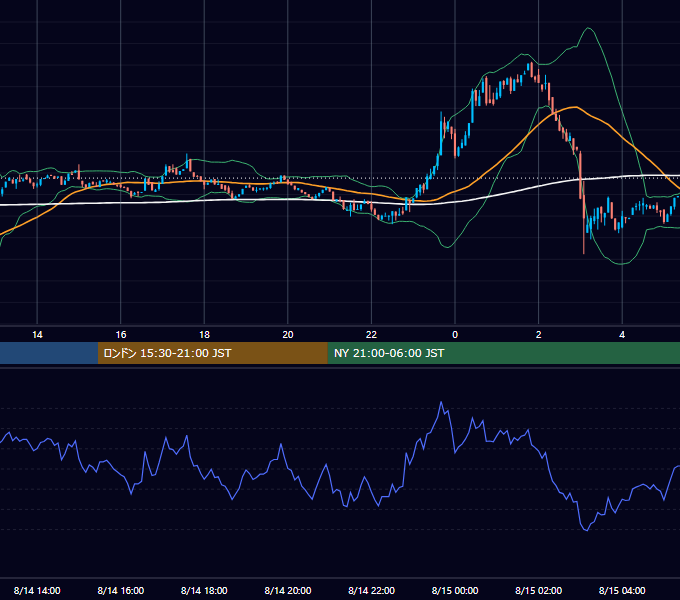Screen dimensions: 680x600
Task: Click the '8/14 18:00' label on oscillator axis
Action: point(204,590)
